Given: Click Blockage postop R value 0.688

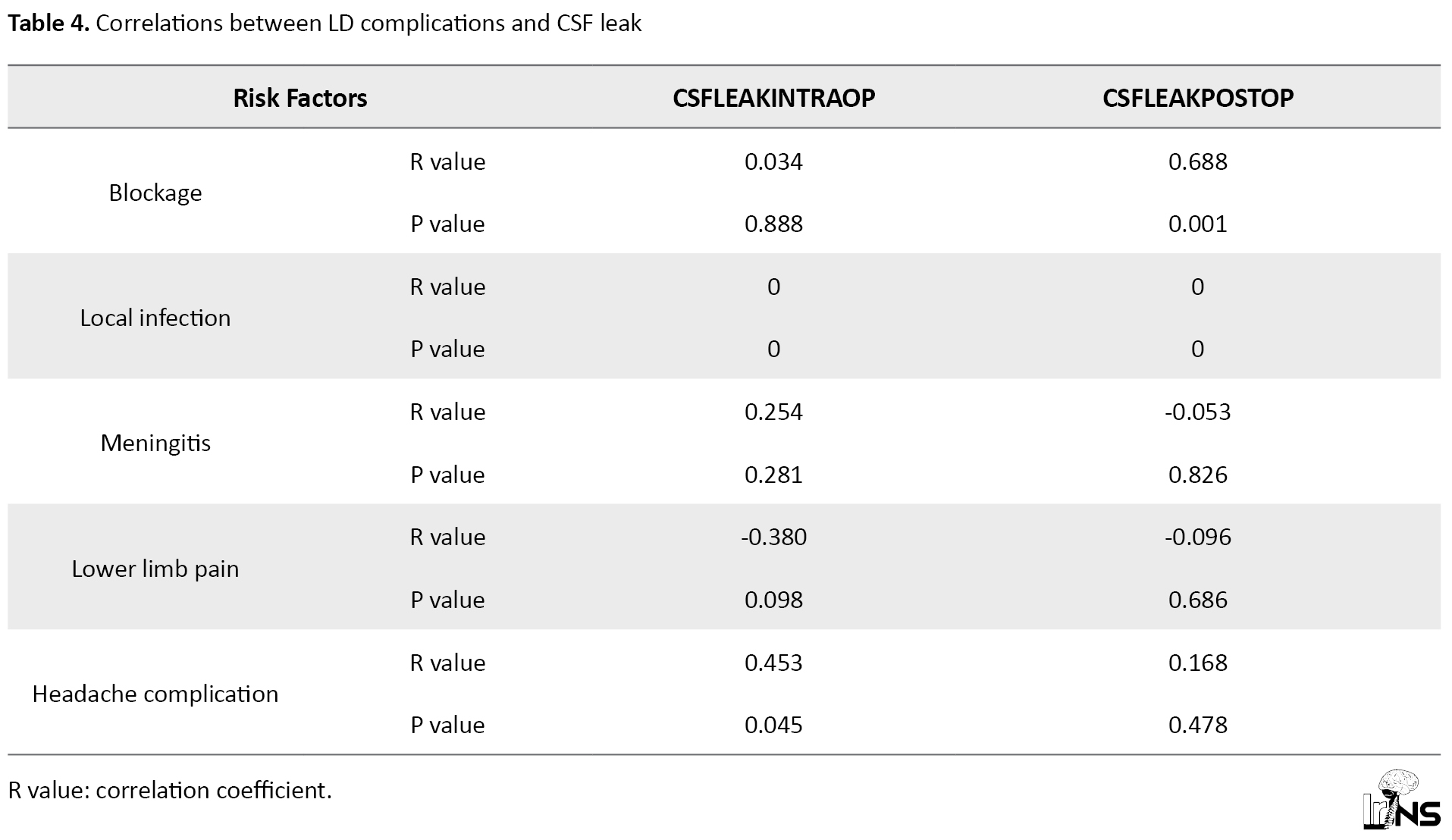Looking at the screenshot, I should coord(1198,161).
